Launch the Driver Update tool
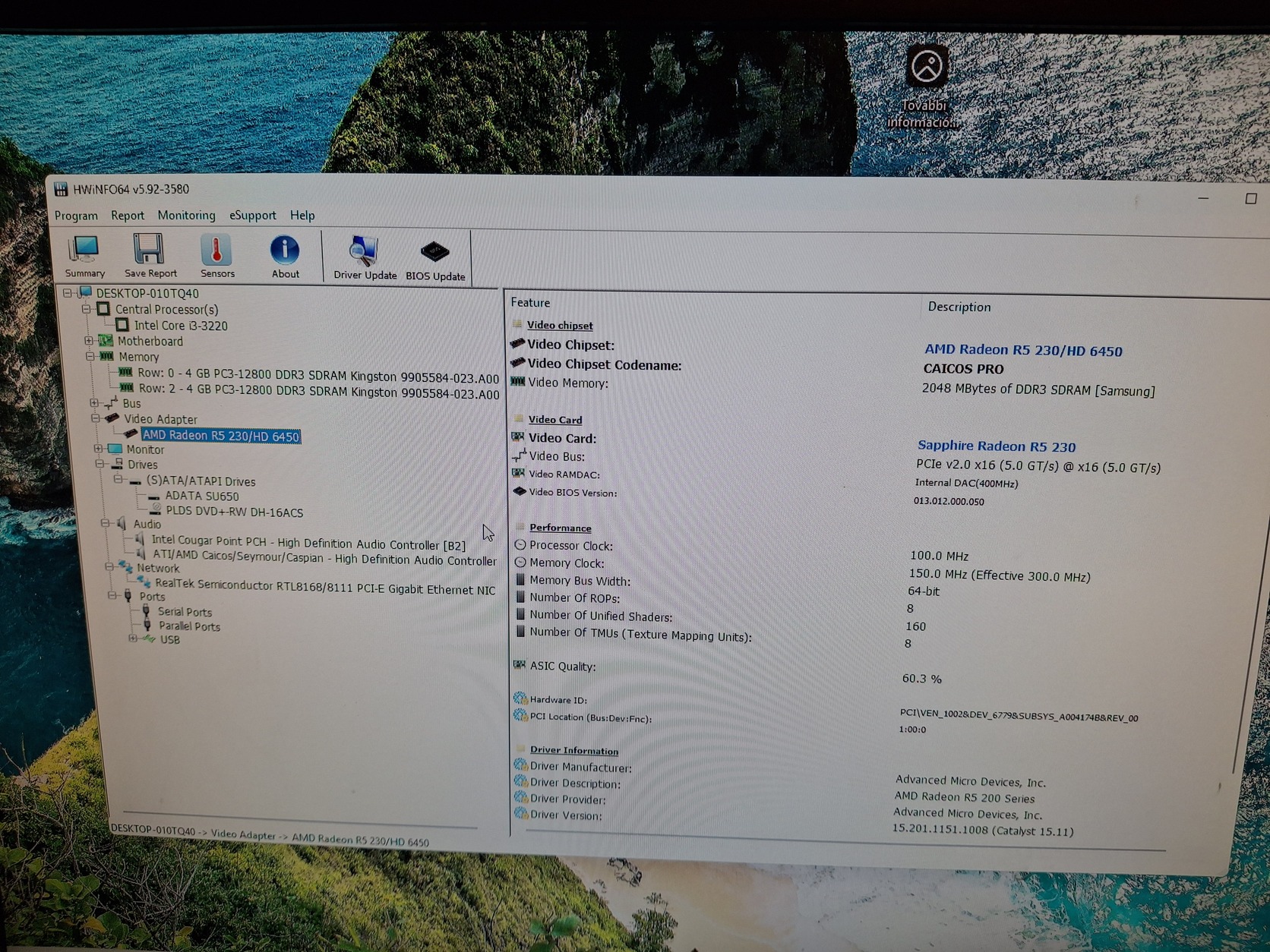This screenshot has width=1270, height=952. 364,251
